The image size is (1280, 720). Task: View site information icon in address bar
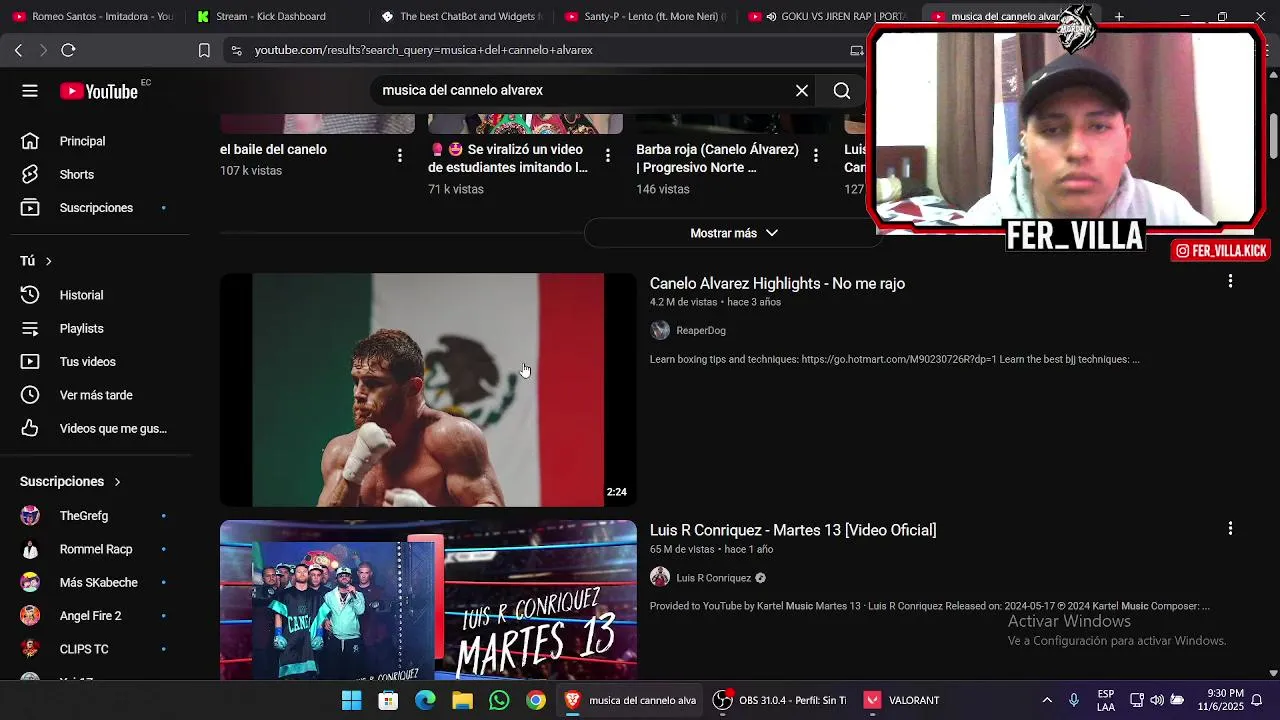tap(236, 50)
